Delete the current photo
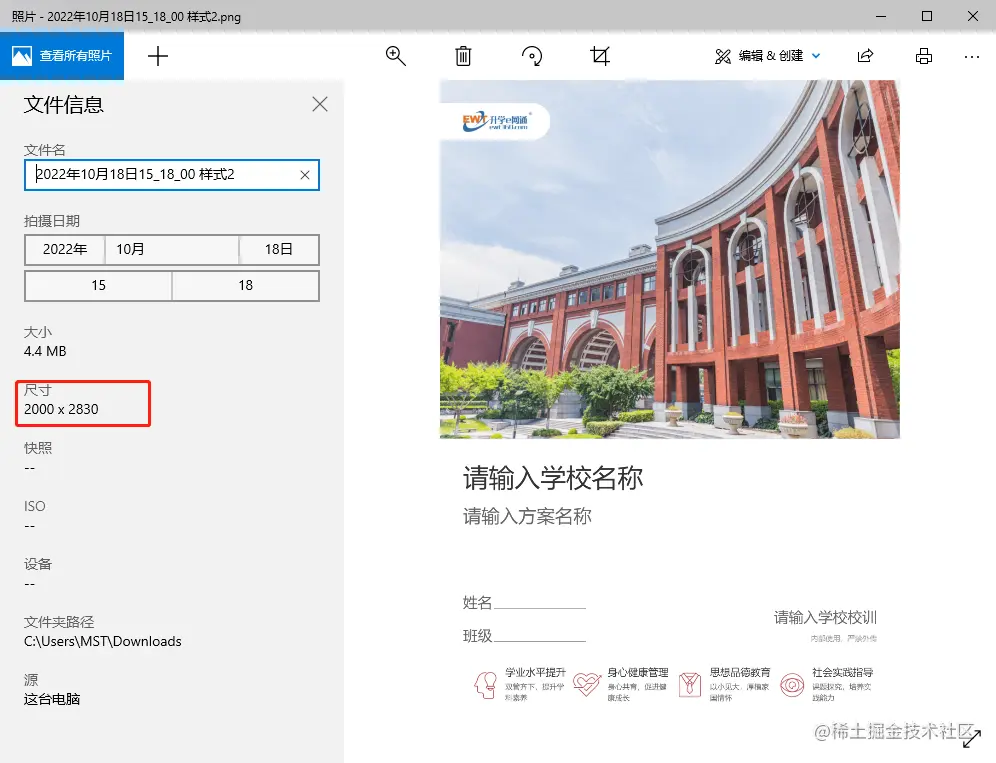The image size is (996, 763). pyautogui.click(x=463, y=56)
